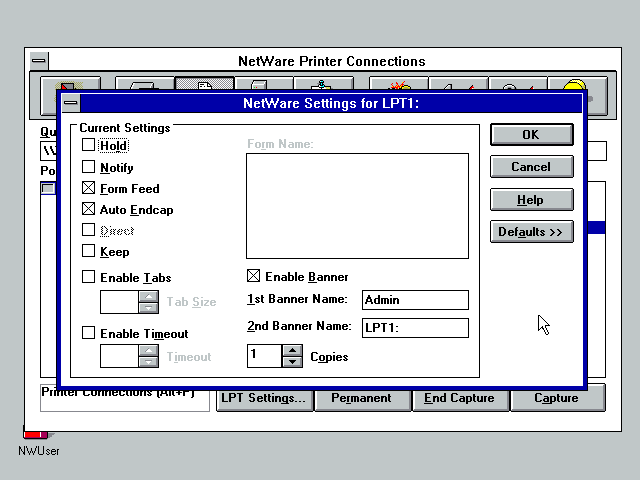Select the NWUser desktop icon
Screen dimensions: 640x480
pyautogui.click(x=38, y=441)
